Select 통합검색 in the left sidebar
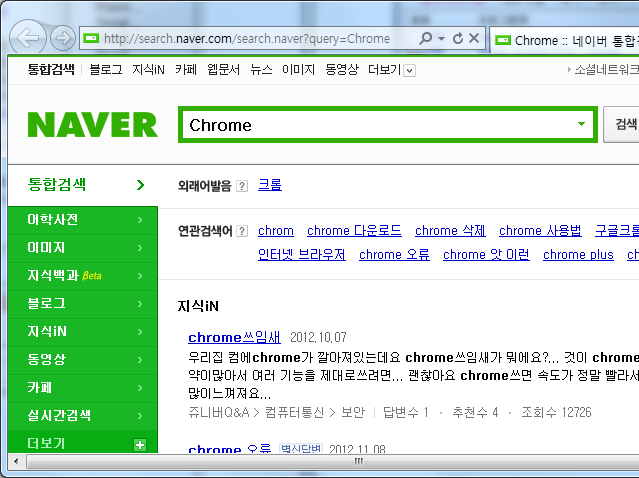This screenshot has height=478, width=639. (83, 185)
